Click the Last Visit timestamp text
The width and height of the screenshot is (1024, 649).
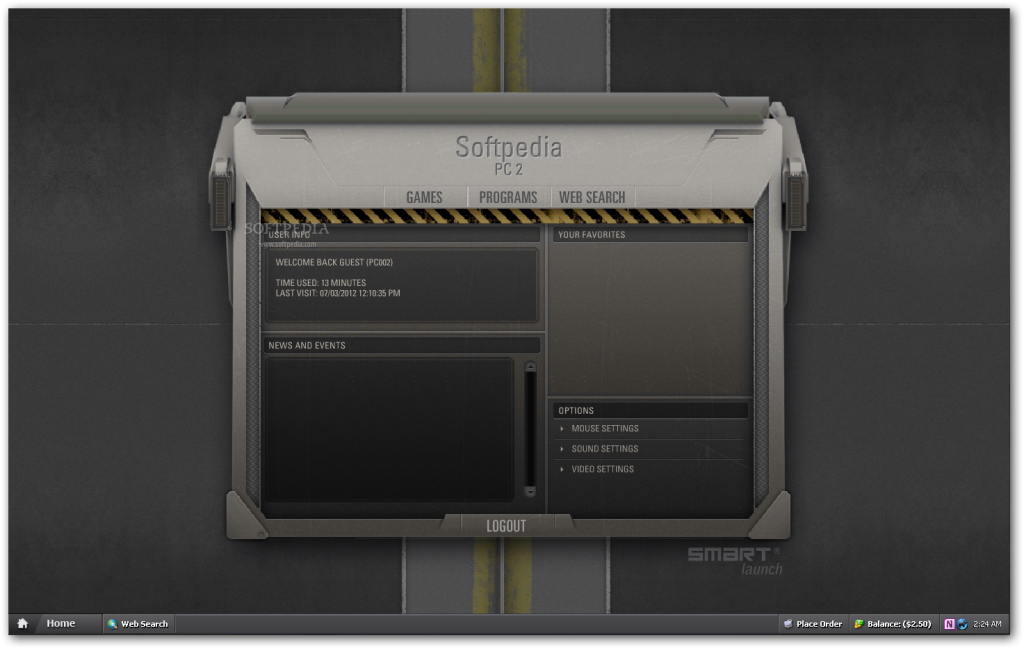[338, 293]
